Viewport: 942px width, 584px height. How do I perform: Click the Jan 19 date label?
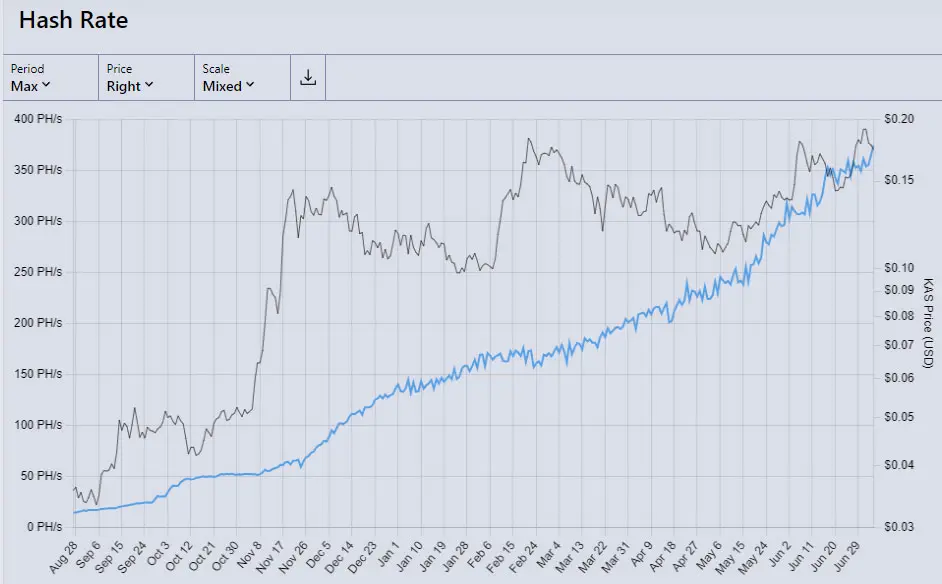[x=433, y=556]
